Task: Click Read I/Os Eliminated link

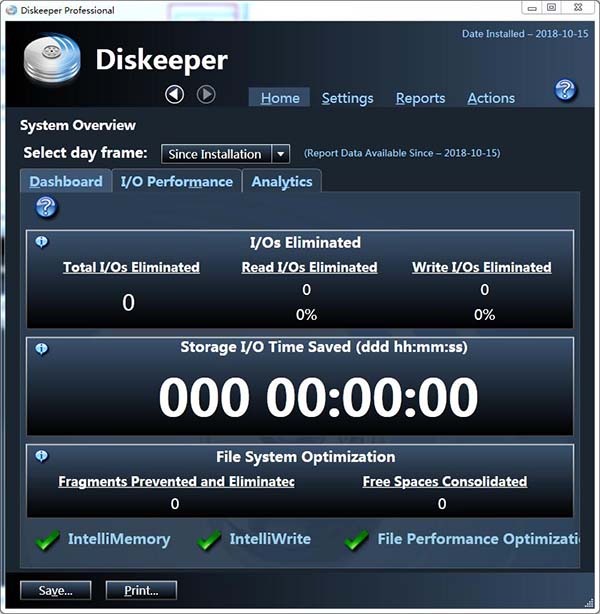Action: [x=309, y=267]
